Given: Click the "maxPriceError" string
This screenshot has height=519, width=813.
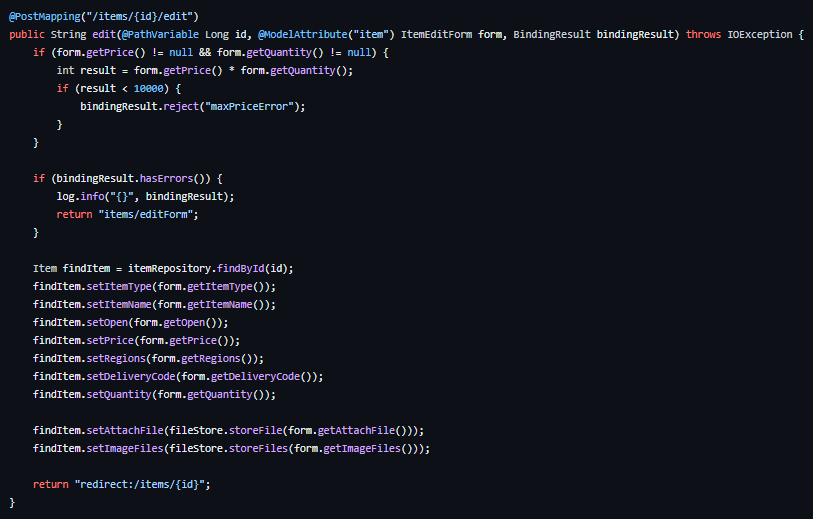Looking at the screenshot, I should 249,106.
